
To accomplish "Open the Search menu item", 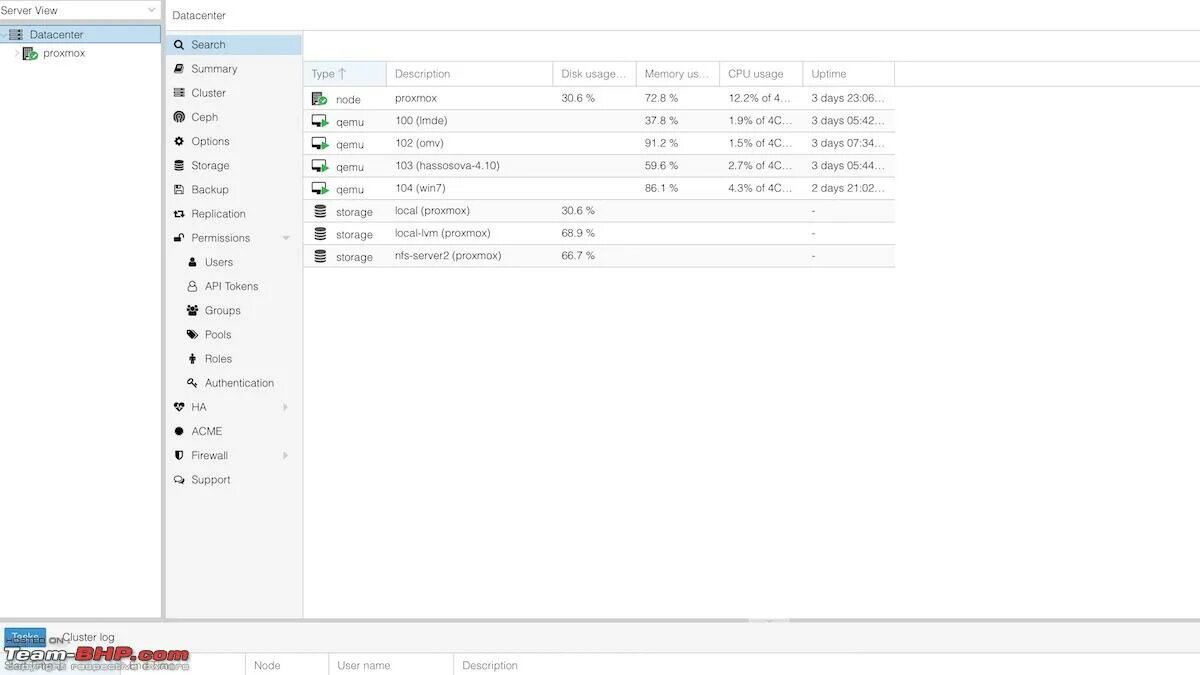I will click(233, 45).
